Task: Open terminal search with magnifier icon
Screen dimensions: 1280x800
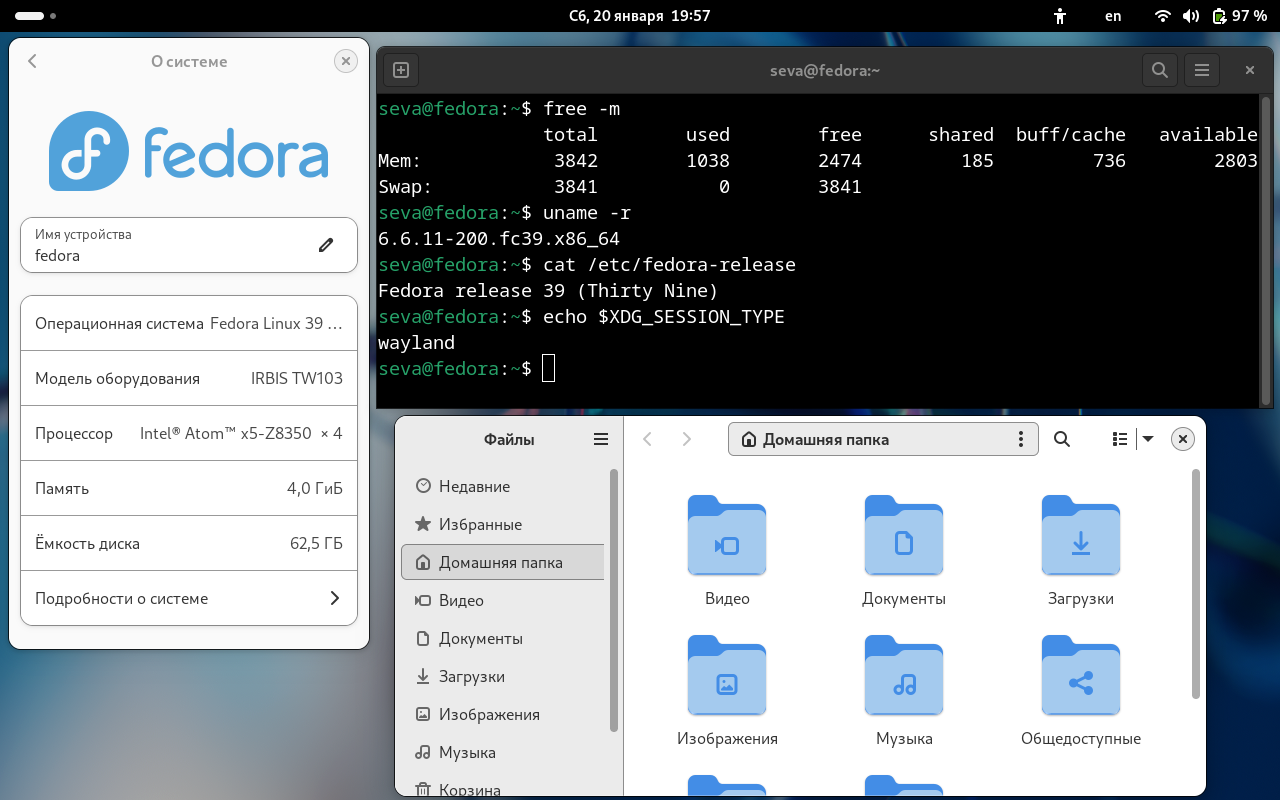Action: [x=1159, y=70]
